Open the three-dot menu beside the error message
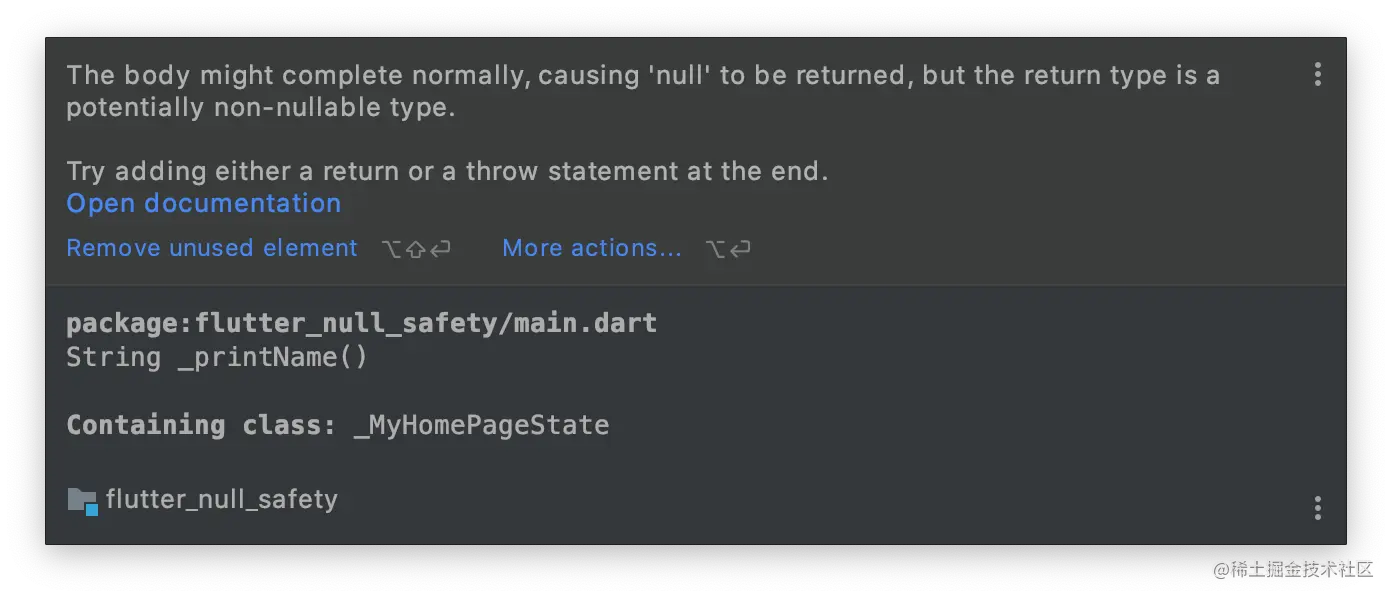This screenshot has width=1392, height=598. [x=1317, y=74]
